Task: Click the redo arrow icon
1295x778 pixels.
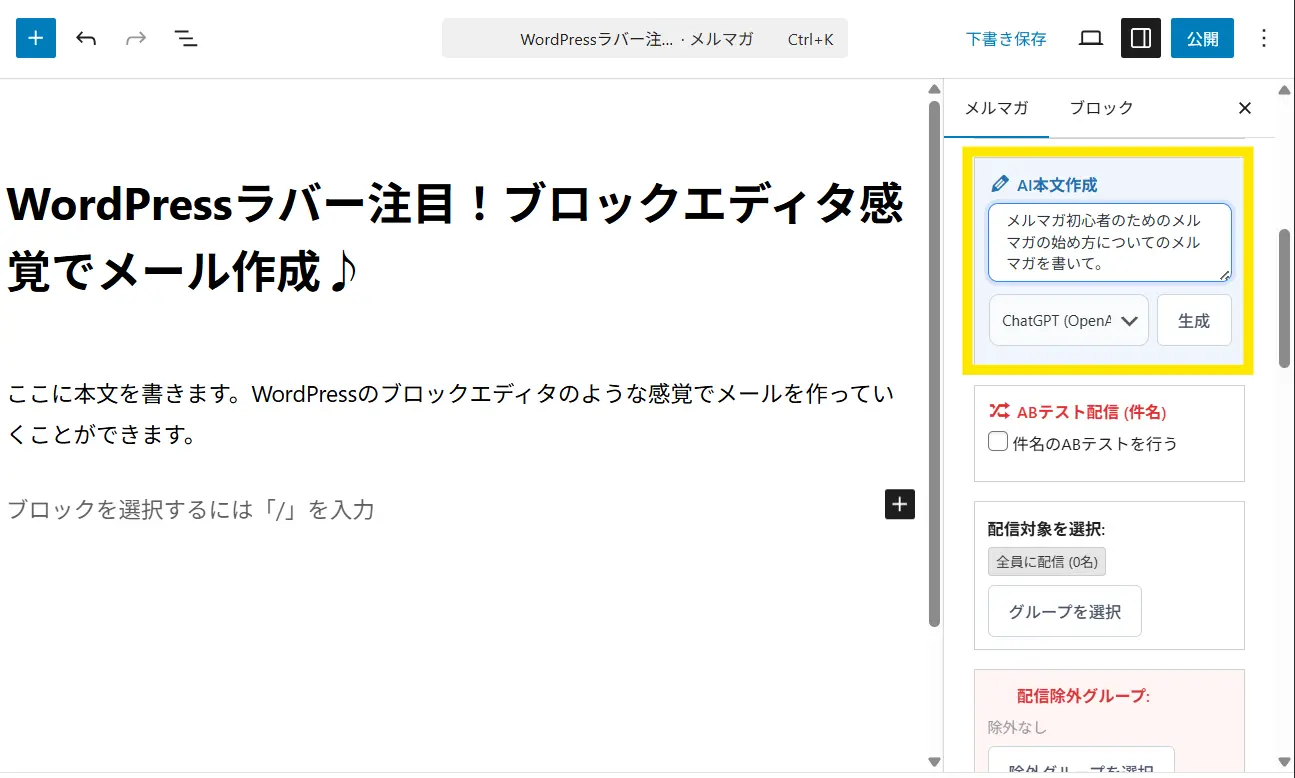Action: click(136, 38)
